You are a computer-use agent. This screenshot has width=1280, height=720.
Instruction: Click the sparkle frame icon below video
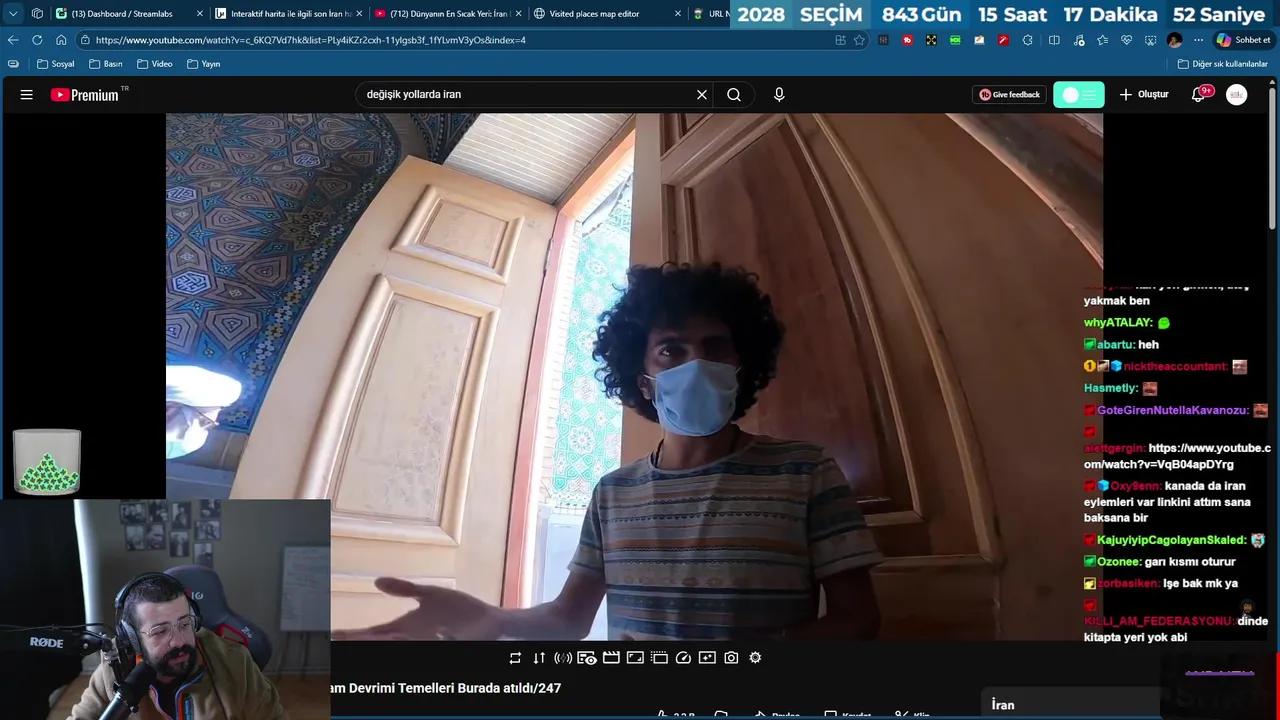[707, 658]
